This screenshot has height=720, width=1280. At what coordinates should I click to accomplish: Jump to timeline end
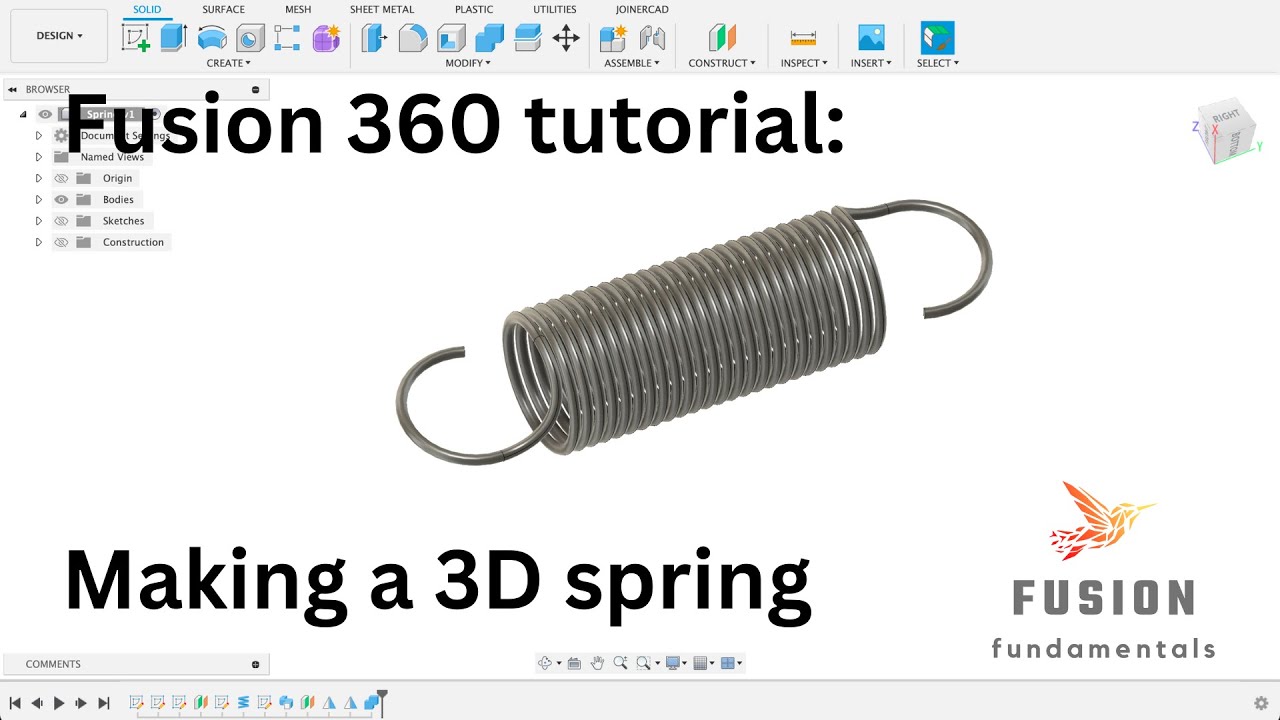click(x=103, y=703)
